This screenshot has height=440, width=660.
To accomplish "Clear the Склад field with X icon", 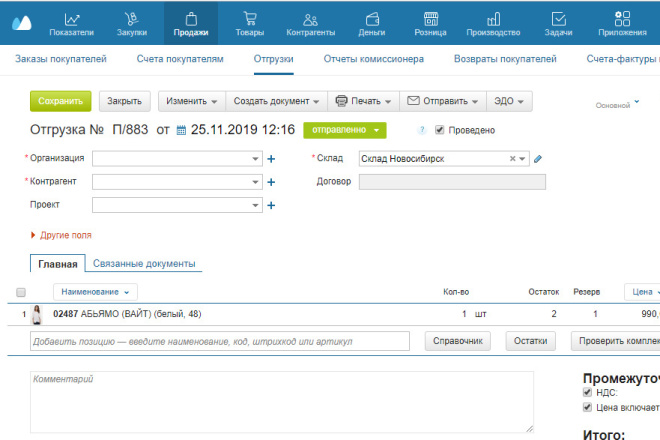I will click(x=512, y=159).
